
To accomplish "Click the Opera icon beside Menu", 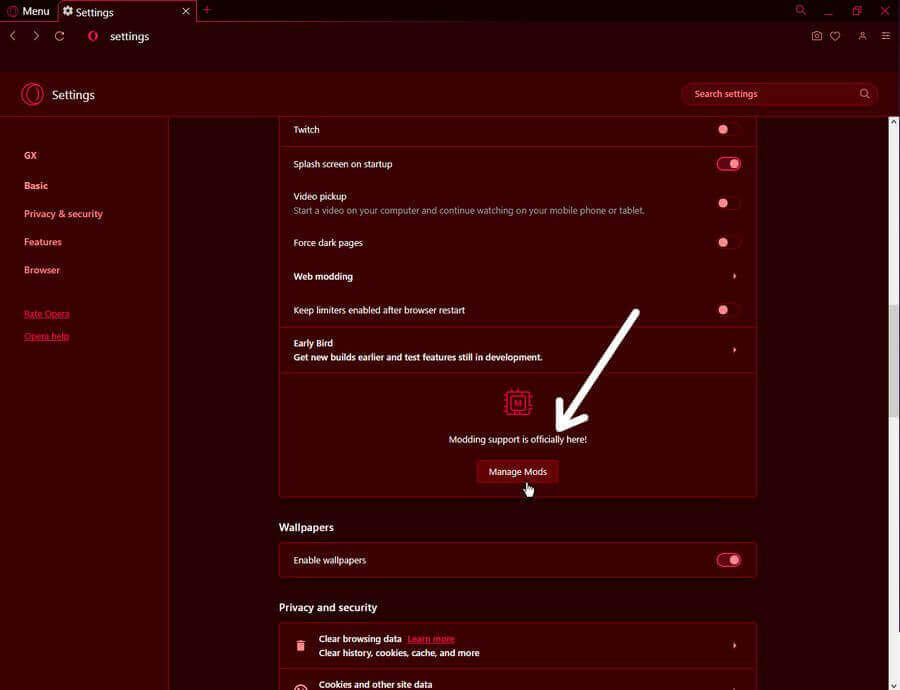I will pyautogui.click(x=12, y=11).
